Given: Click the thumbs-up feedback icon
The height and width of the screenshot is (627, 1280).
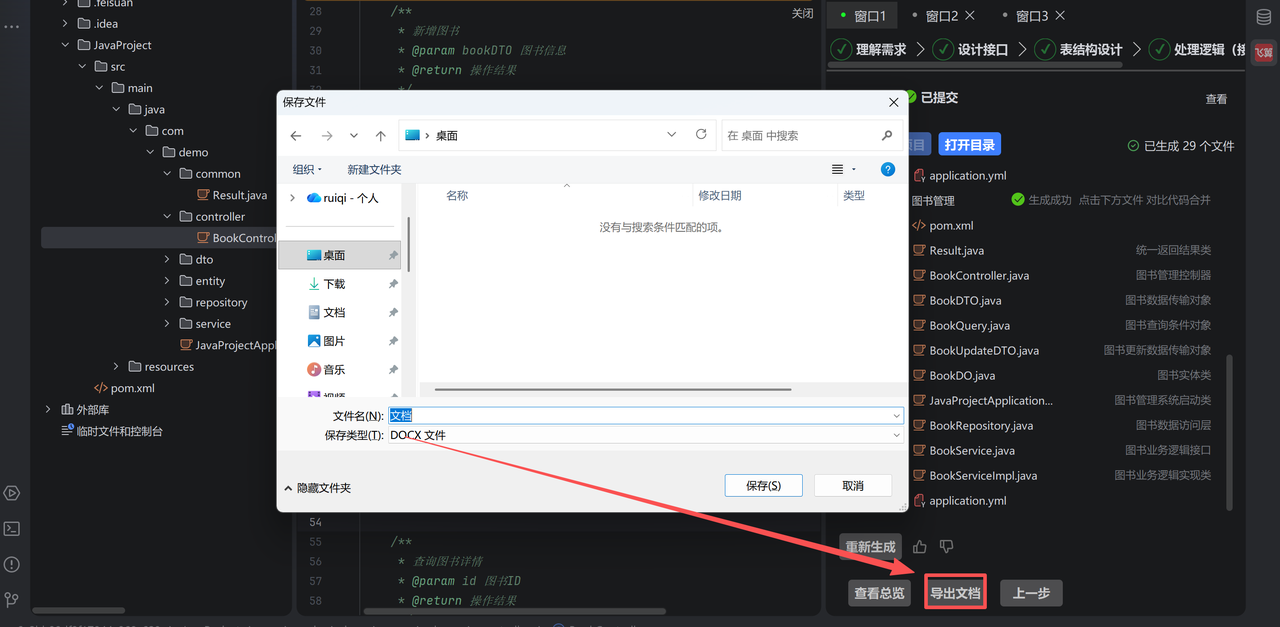Looking at the screenshot, I should [x=920, y=547].
